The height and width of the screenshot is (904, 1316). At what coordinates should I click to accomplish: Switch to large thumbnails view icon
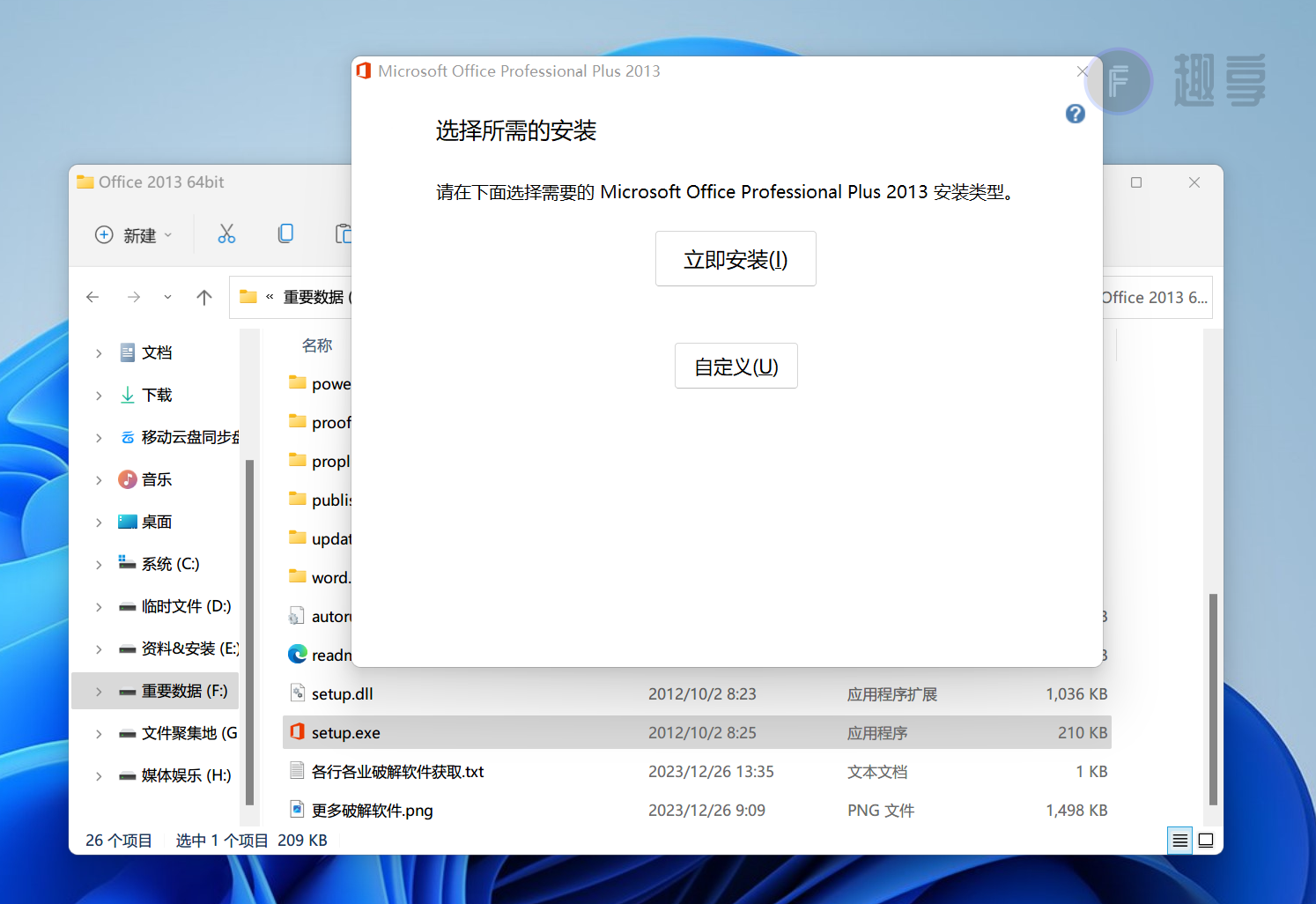pos(1206,841)
